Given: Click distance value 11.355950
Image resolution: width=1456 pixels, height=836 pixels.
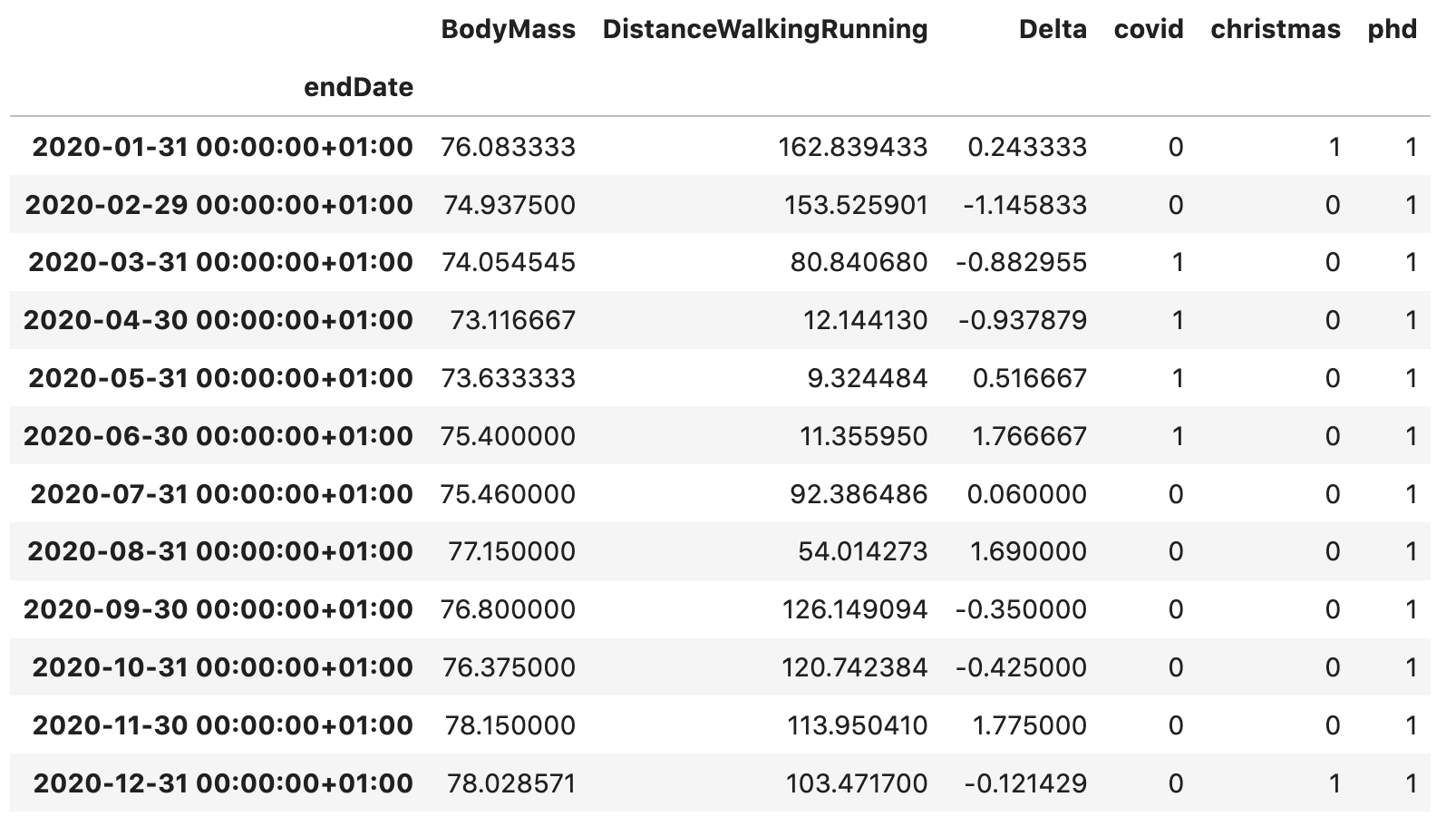Looking at the screenshot, I should point(864,437).
